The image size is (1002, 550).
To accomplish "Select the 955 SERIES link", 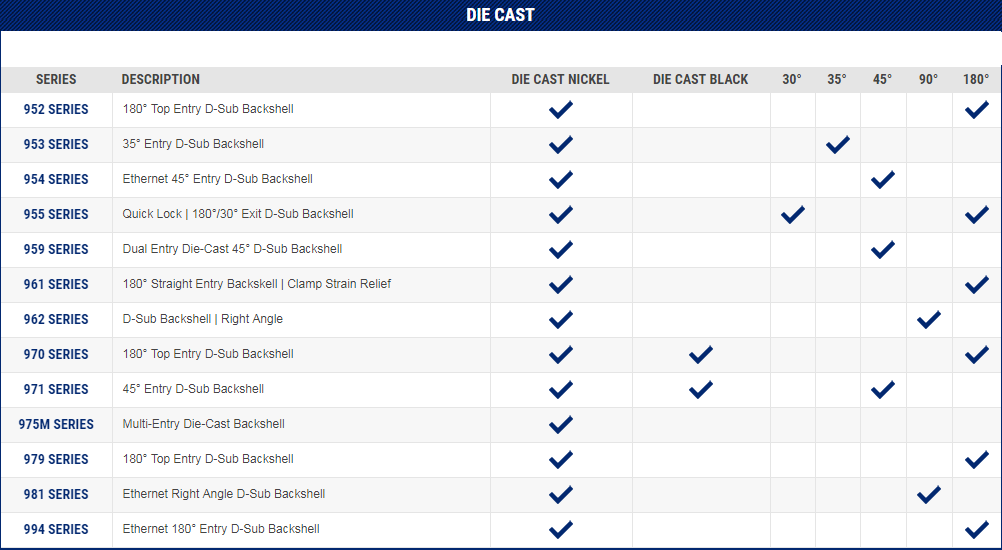I will click(56, 214).
